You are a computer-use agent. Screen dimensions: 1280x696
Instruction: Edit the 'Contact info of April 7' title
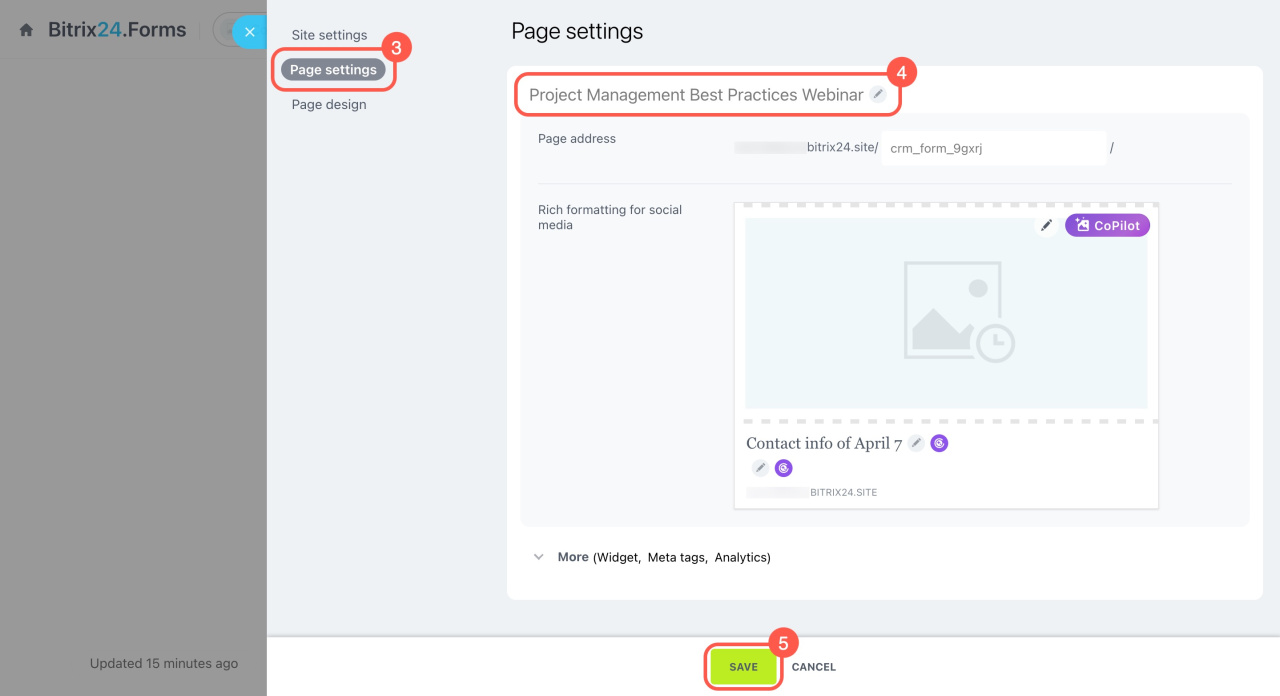(x=916, y=443)
